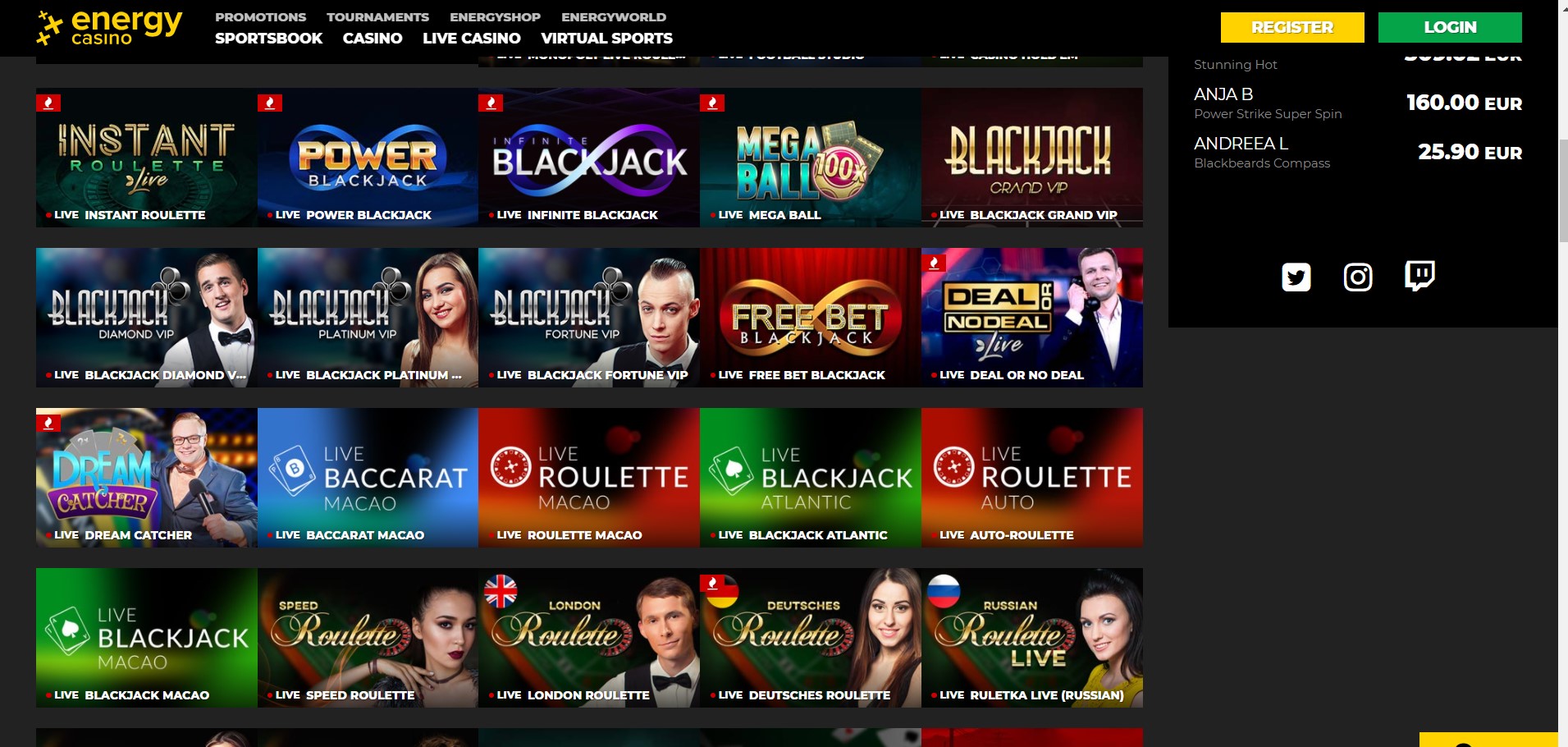1568x747 pixels.
Task: Click the red badge on Dream Catcher
Action: (48, 423)
